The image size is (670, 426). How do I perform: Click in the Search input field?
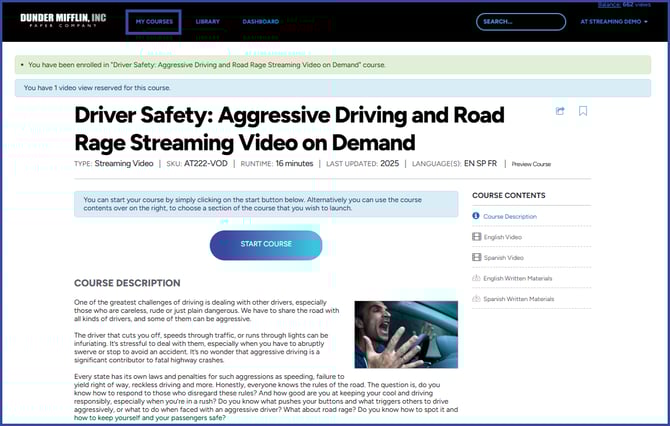coord(520,21)
